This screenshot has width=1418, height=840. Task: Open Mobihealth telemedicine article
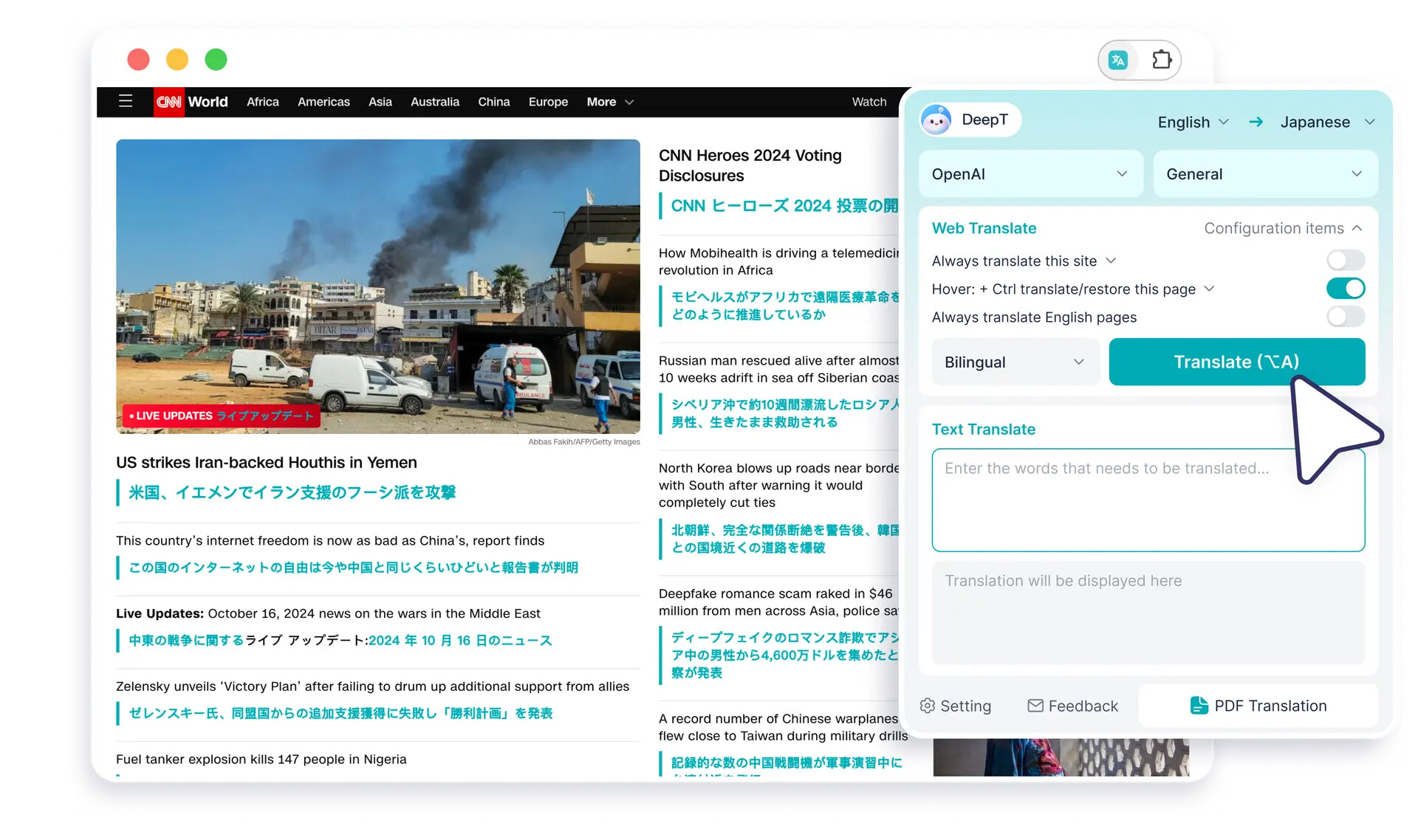779,261
